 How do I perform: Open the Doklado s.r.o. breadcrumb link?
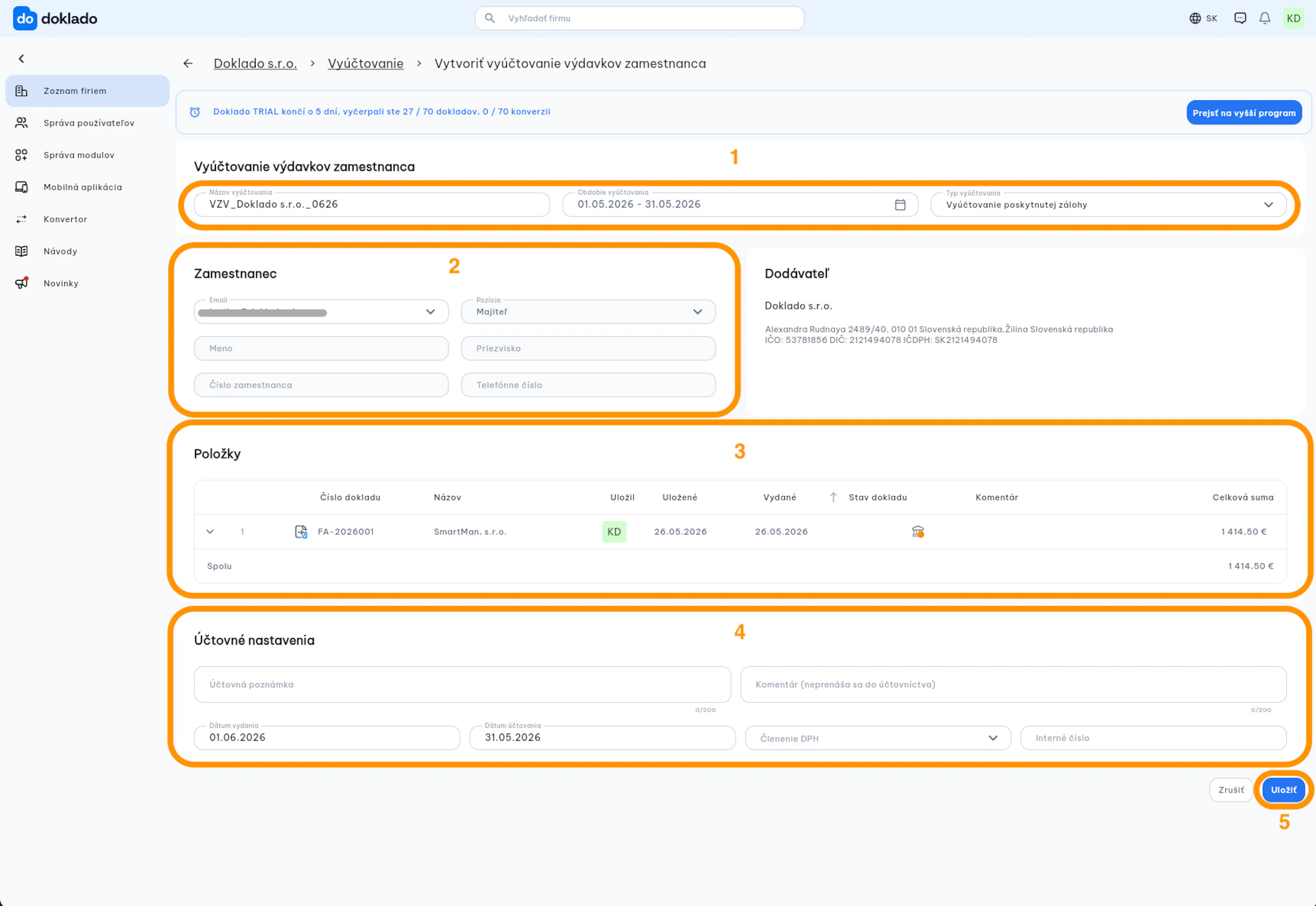point(255,63)
